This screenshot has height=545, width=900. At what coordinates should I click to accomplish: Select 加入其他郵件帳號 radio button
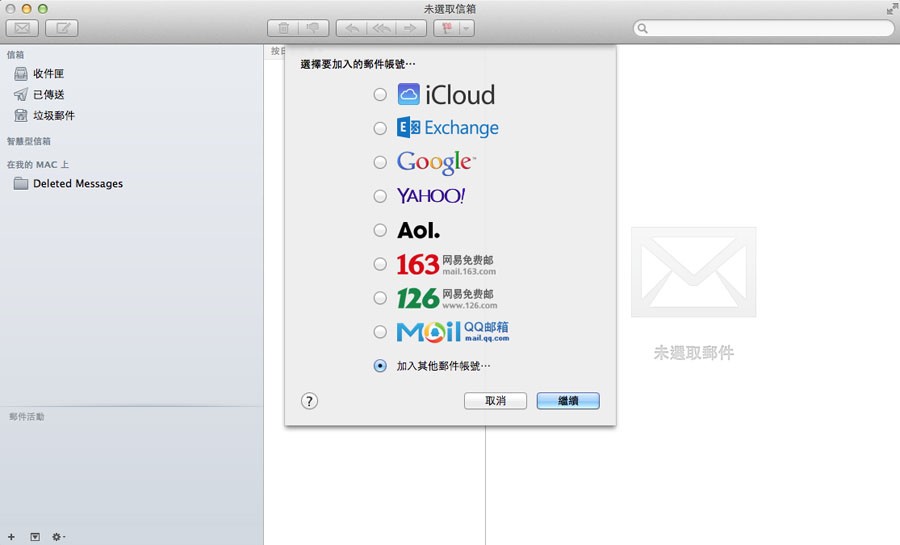[x=380, y=365]
